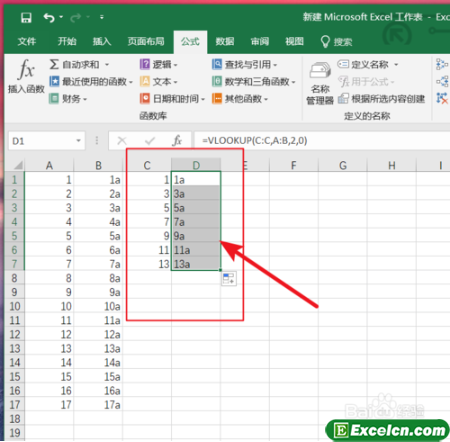
Task: Click cell D4 containing 7a
Action: point(196,222)
